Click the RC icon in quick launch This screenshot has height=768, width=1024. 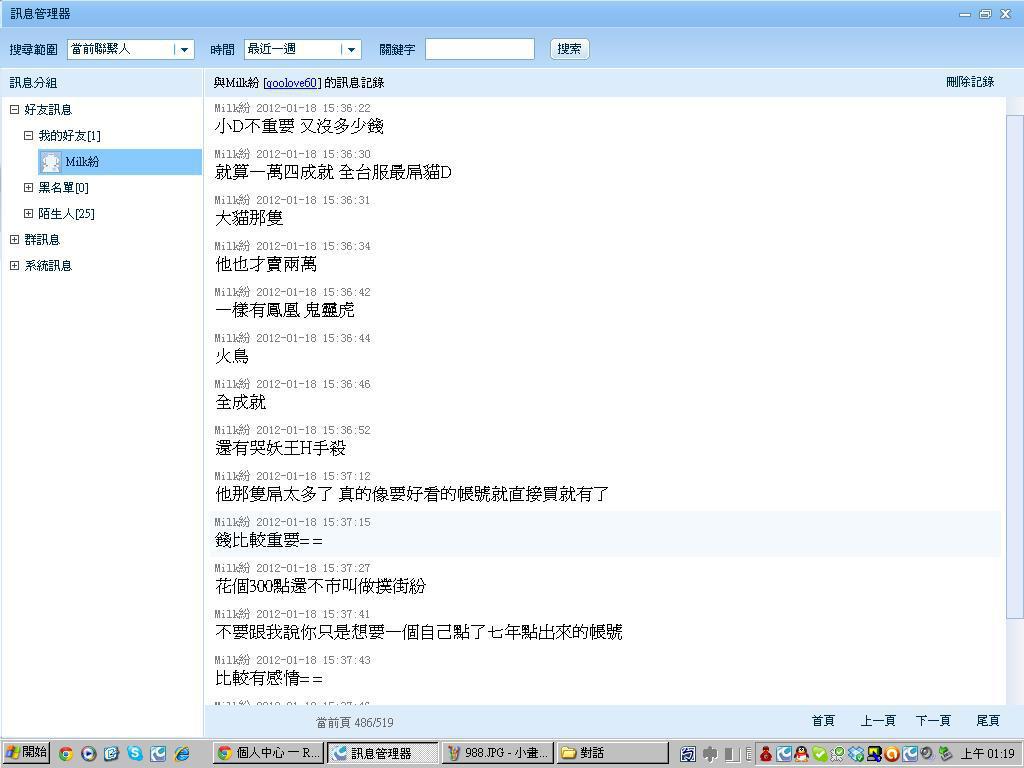pyautogui.click(x=159, y=754)
